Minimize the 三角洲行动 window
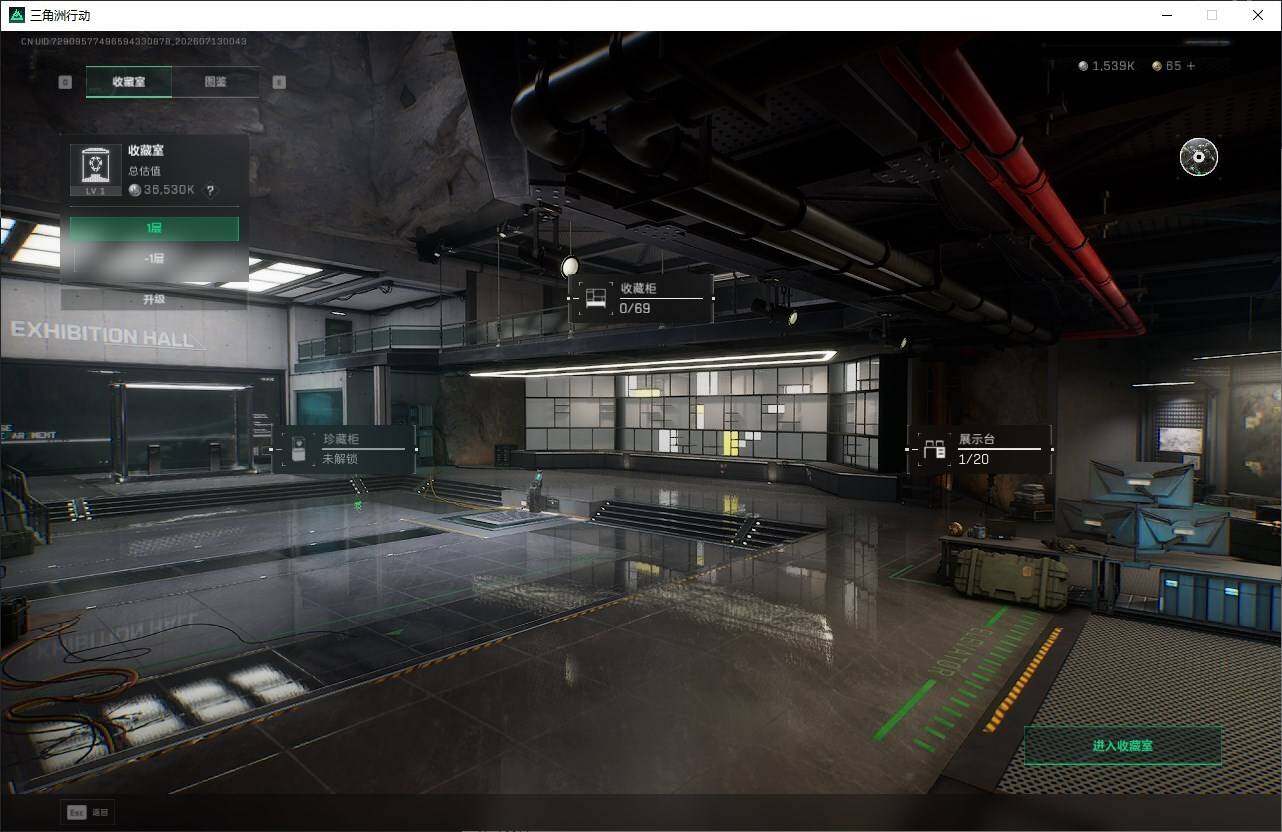Viewport: 1282px width, 832px height. (1167, 15)
